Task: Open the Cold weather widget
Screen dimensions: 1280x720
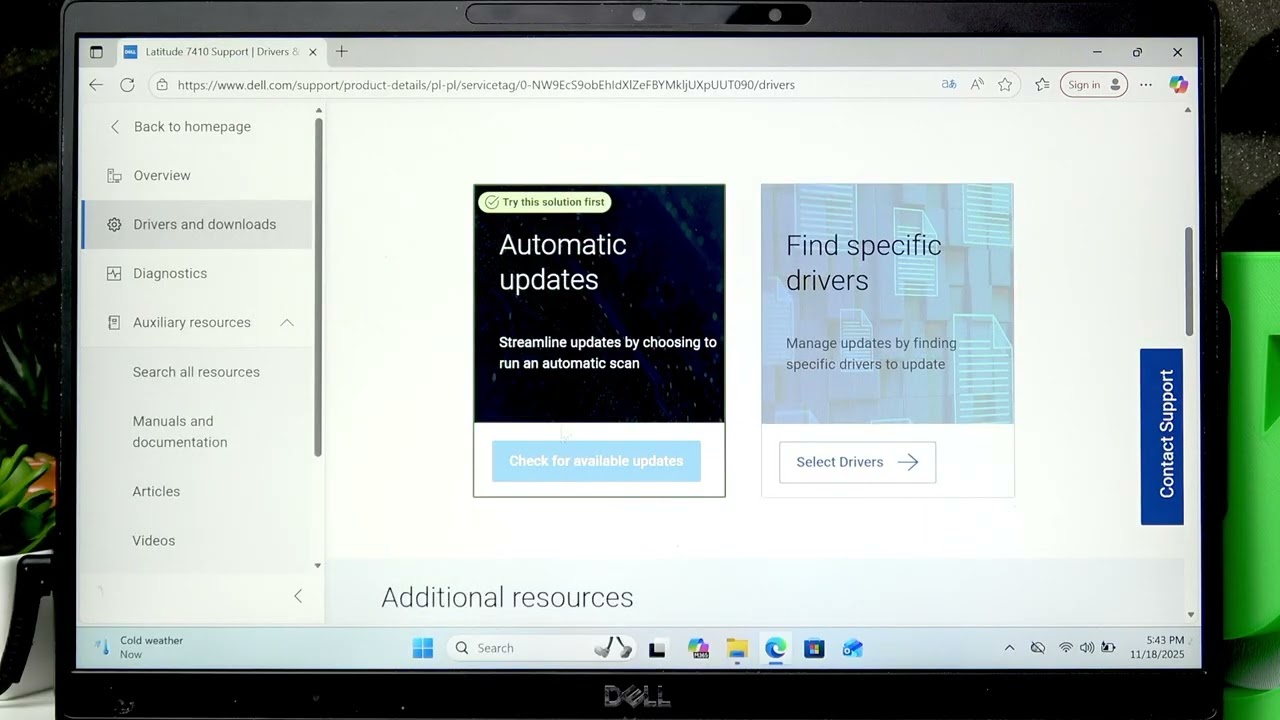Action: pos(139,647)
